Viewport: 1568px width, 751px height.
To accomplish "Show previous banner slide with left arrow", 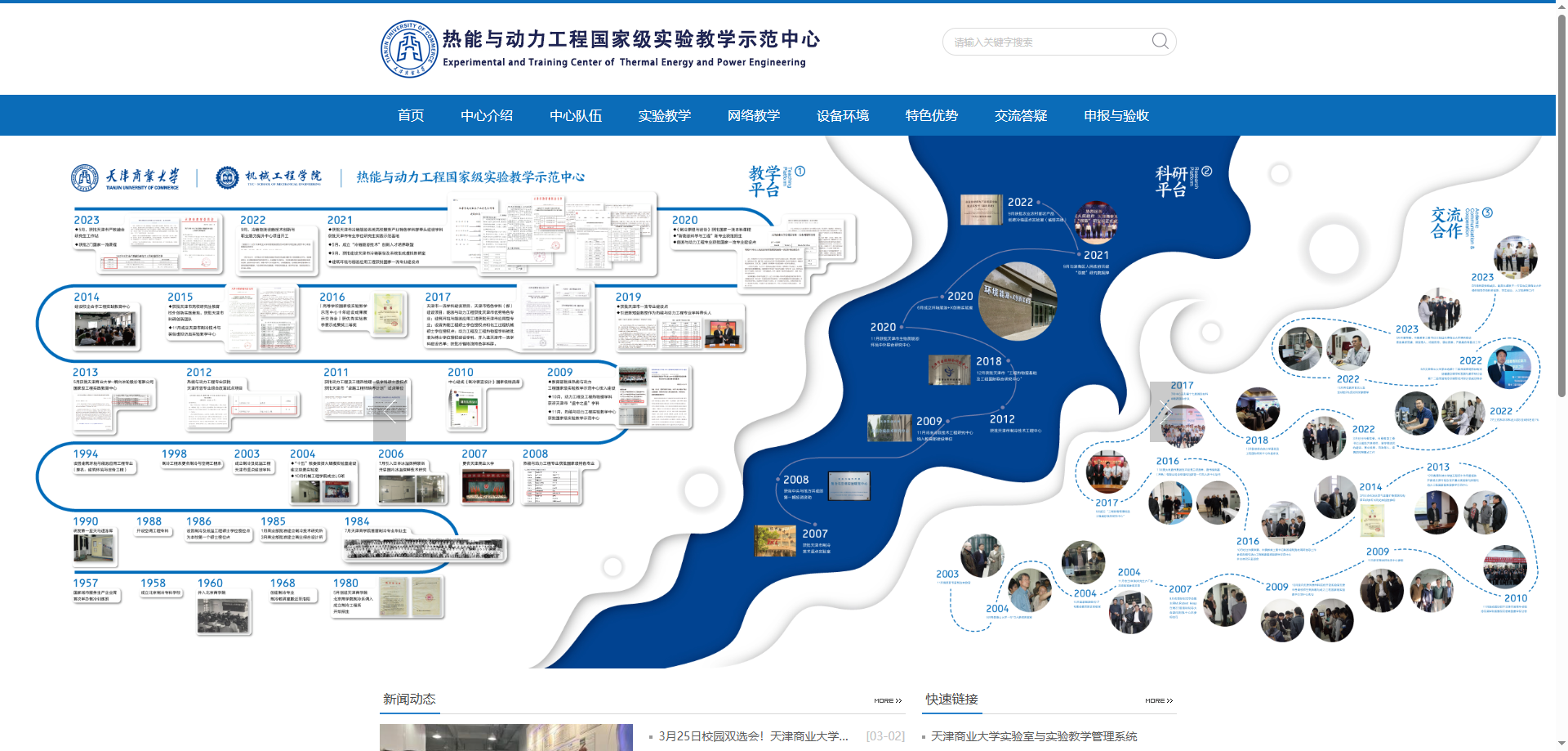I will point(390,412).
